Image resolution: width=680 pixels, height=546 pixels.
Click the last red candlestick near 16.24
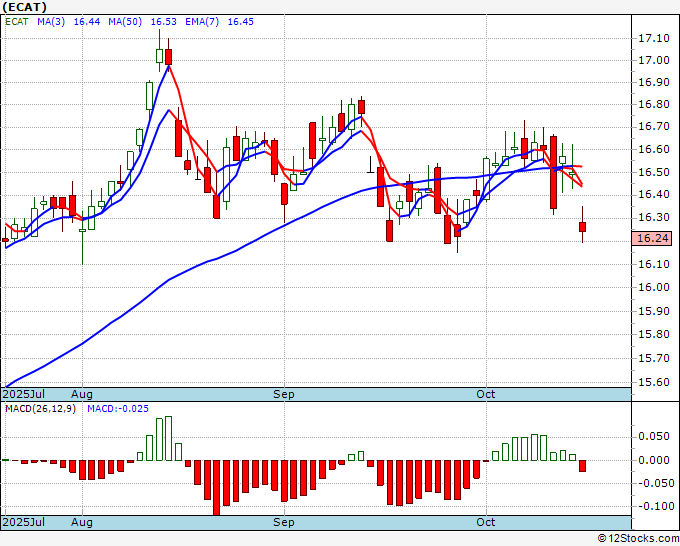coord(582,227)
